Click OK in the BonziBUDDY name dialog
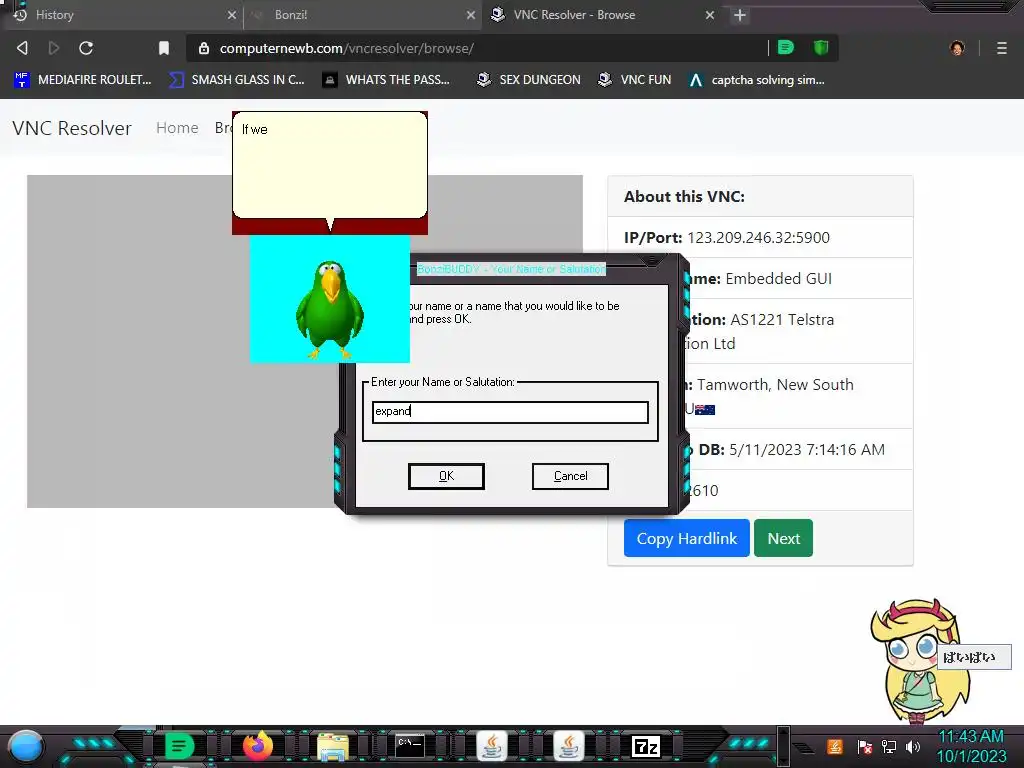 tap(446, 476)
